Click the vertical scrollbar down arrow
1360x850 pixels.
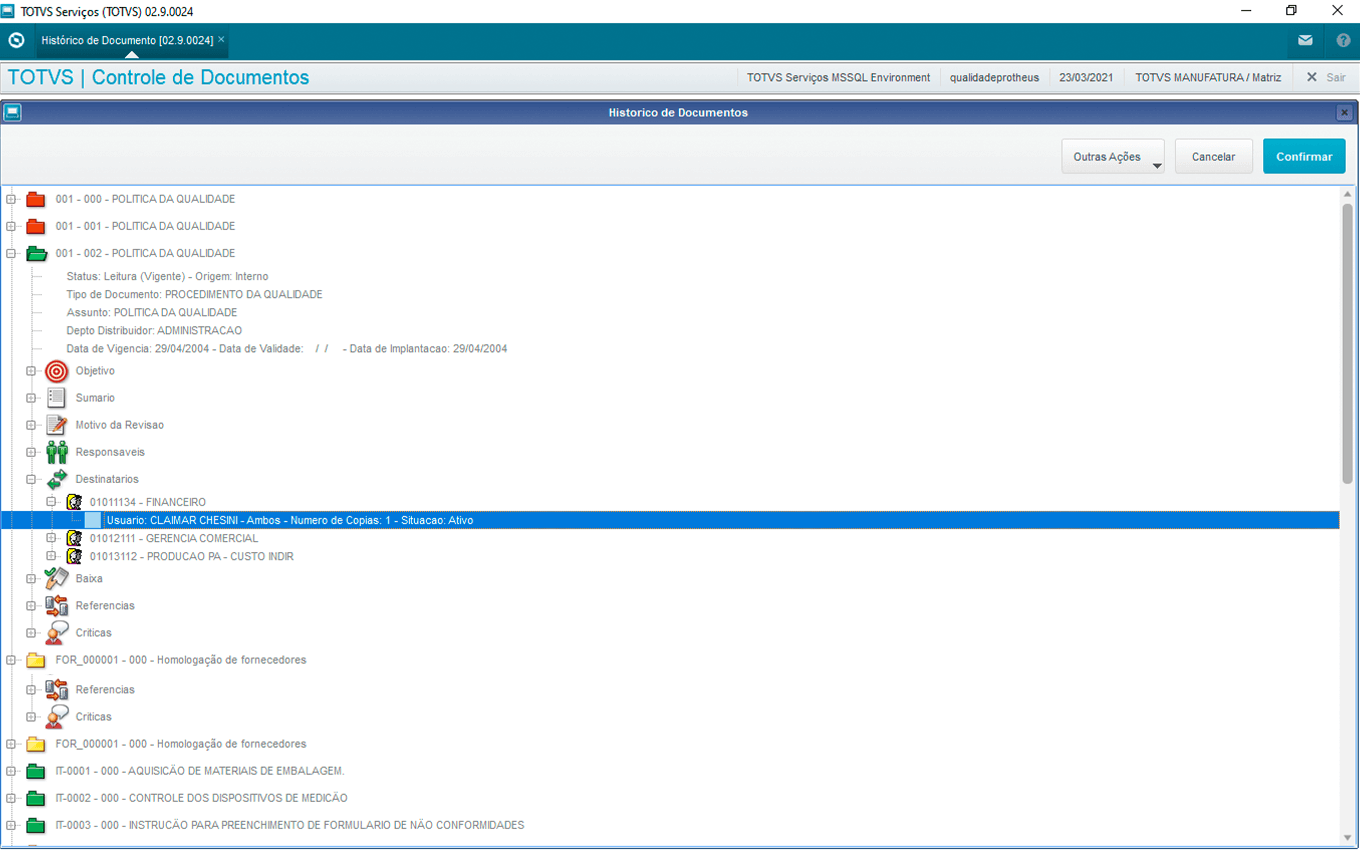[1347, 837]
